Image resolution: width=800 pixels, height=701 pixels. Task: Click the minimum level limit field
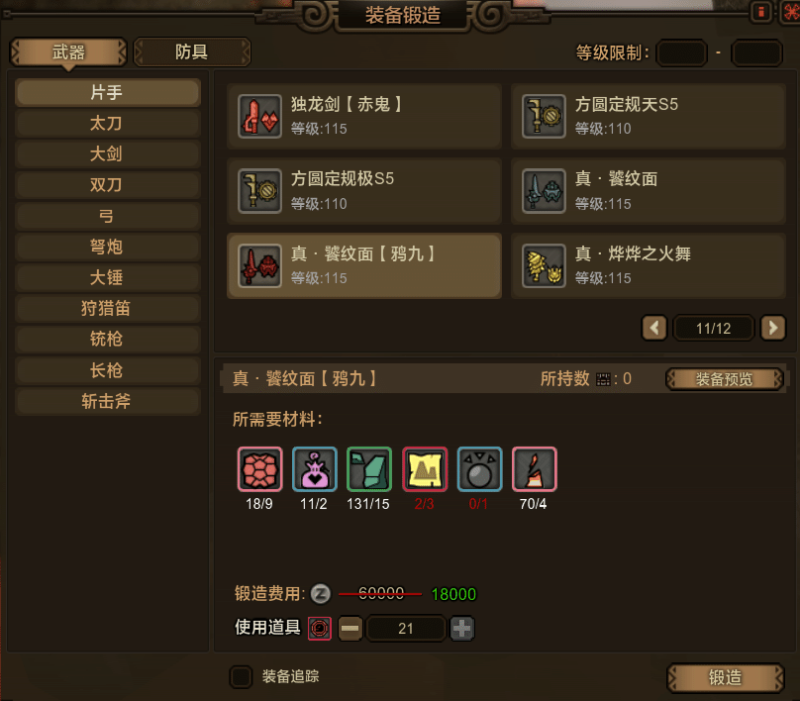682,53
